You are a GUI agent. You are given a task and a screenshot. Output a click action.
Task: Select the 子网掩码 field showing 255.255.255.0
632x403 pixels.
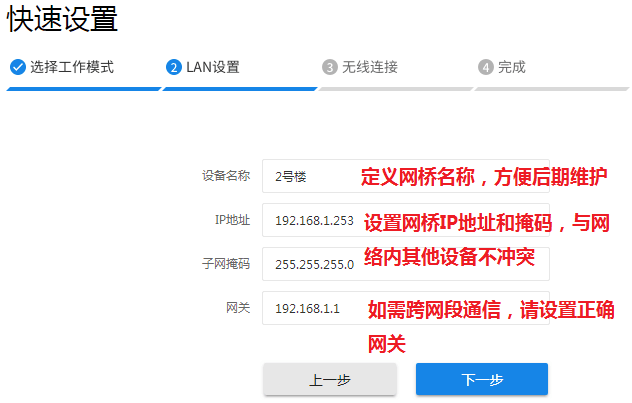310,265
